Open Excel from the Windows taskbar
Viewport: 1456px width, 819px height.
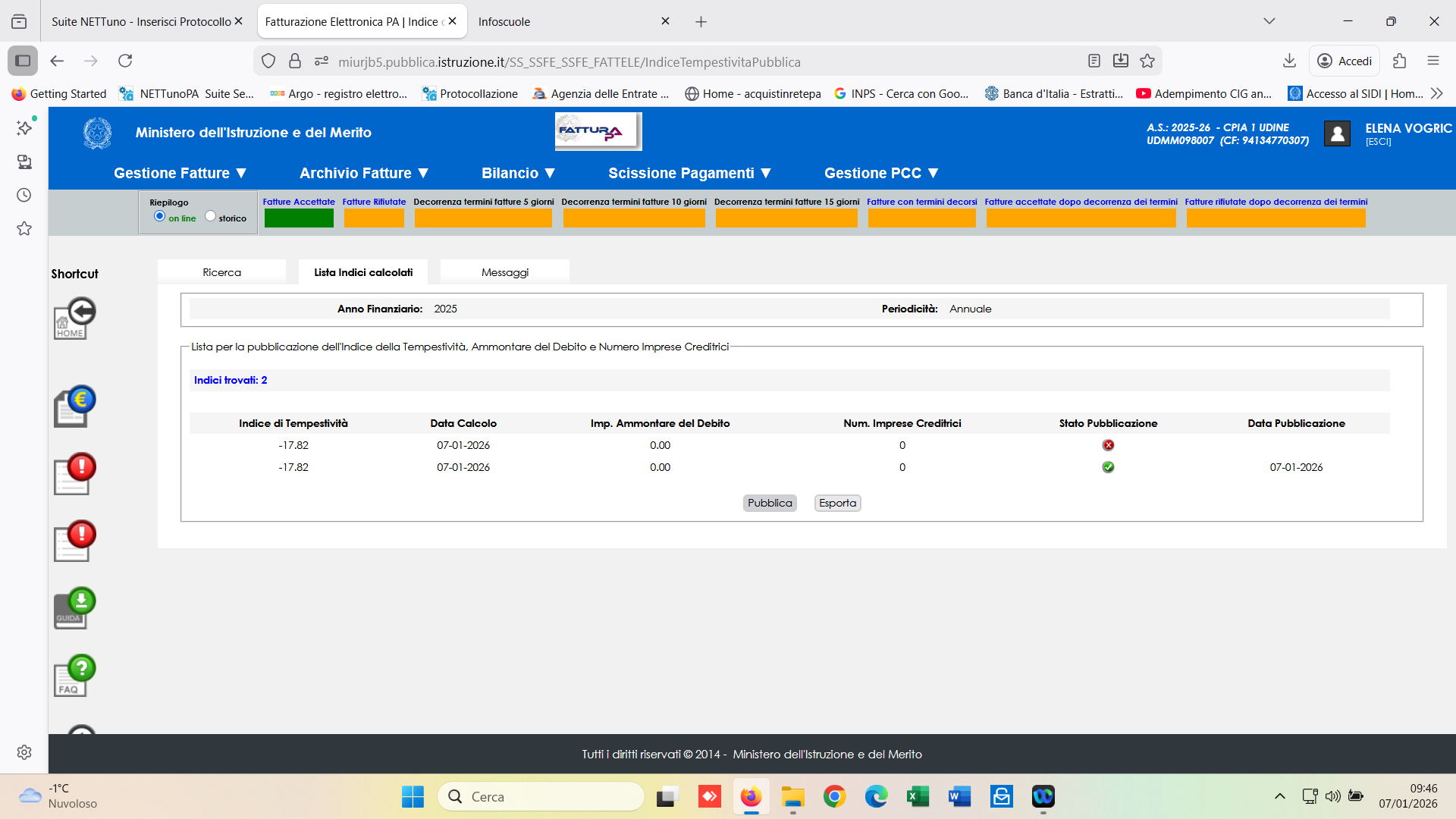coord(918,796)
